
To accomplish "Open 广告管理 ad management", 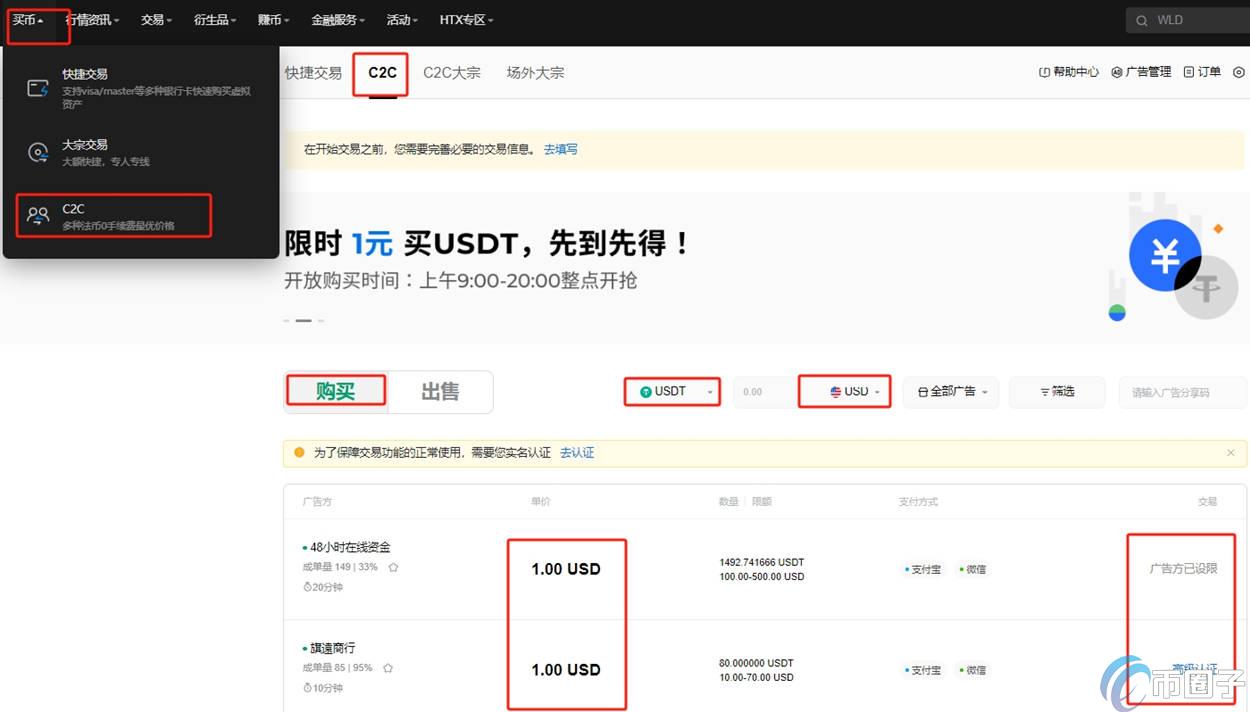I will point(1140,72).
